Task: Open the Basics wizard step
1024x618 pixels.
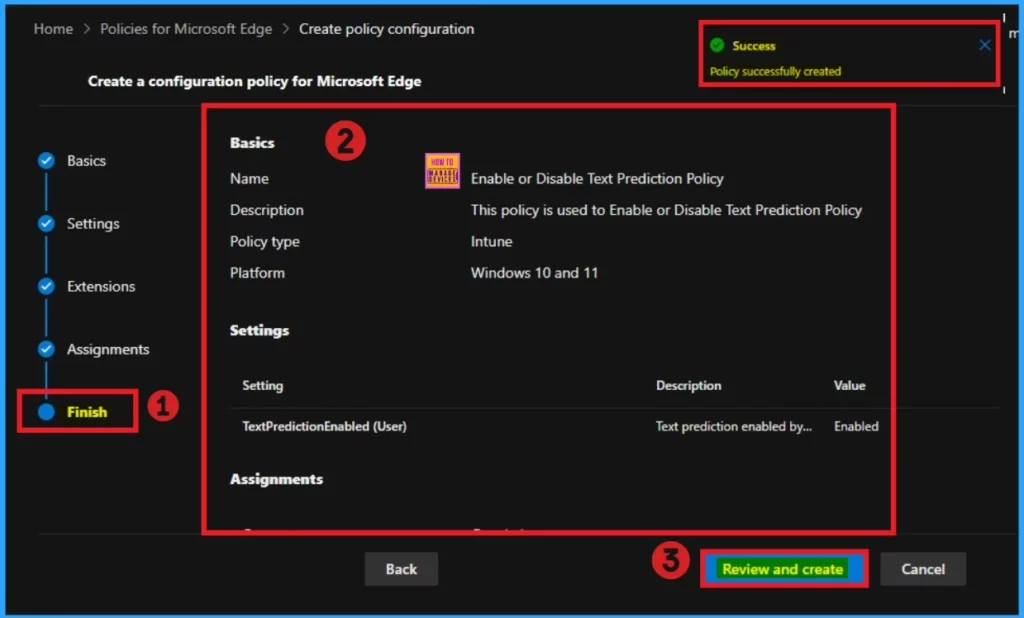Action: tap(86, 161)
